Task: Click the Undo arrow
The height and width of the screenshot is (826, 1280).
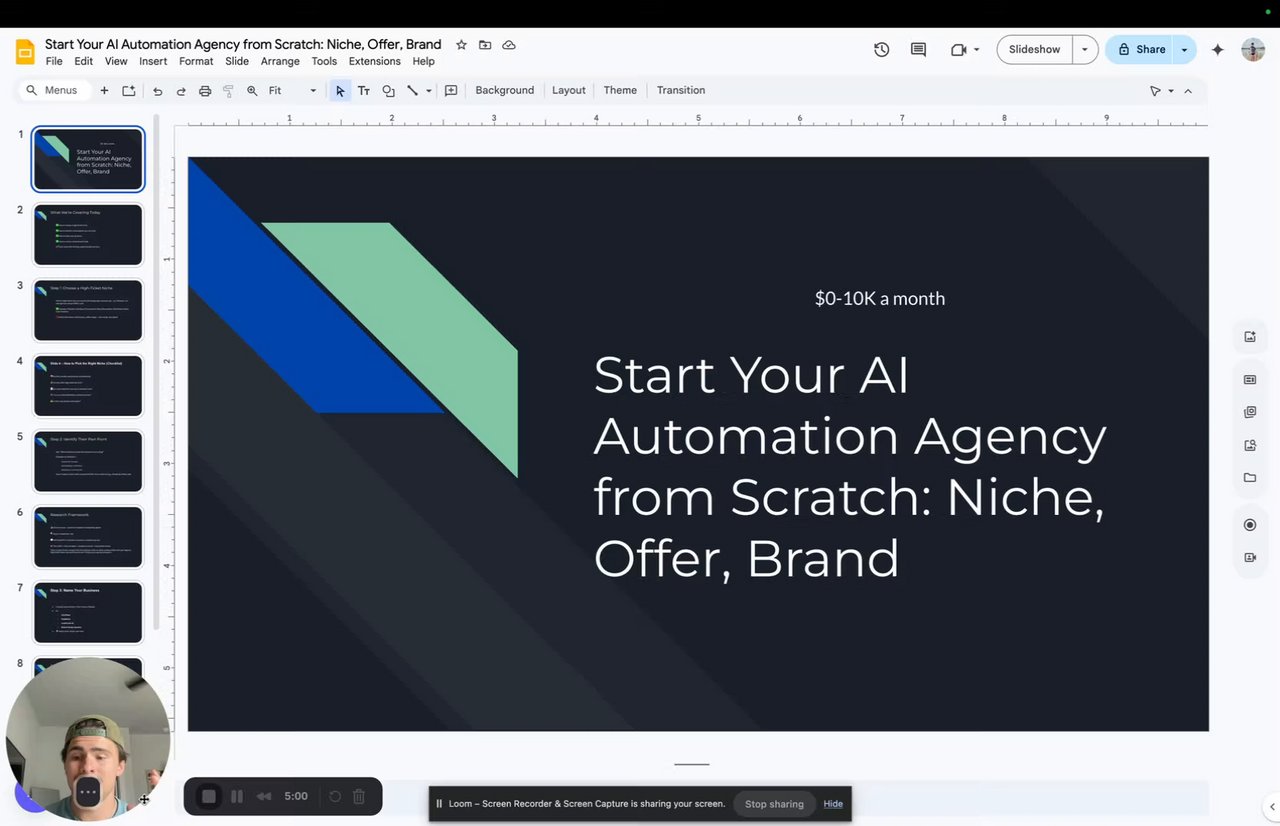Action: (x=157, y=91)
